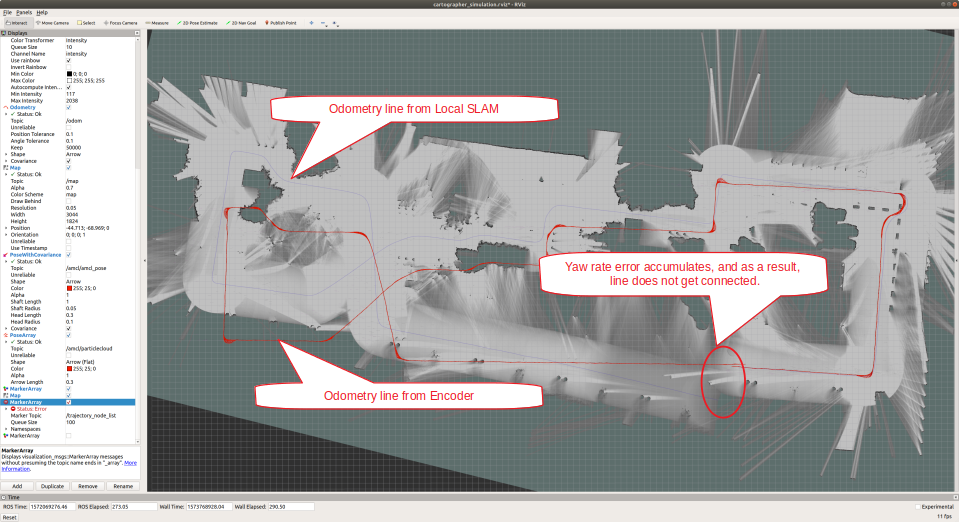Toggle Autocompute Intensity checkbox
The height and width of the screenshot is (522, 959).
tap(68, 87)
